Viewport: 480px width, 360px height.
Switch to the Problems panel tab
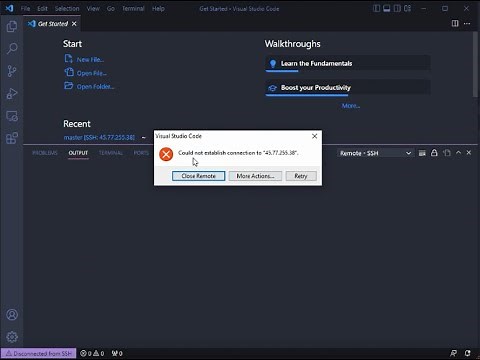(x=45, y=153)
